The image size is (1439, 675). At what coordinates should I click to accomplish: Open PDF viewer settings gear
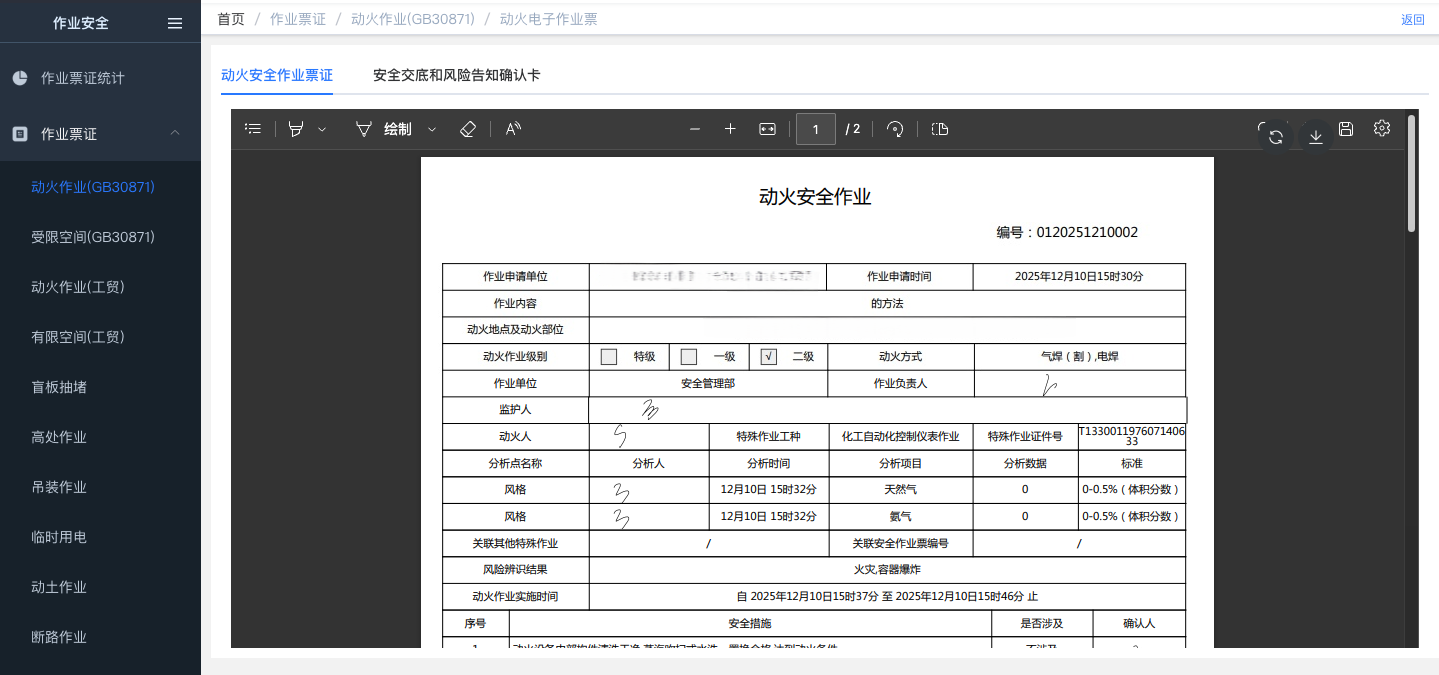[x=1382, y=128]
